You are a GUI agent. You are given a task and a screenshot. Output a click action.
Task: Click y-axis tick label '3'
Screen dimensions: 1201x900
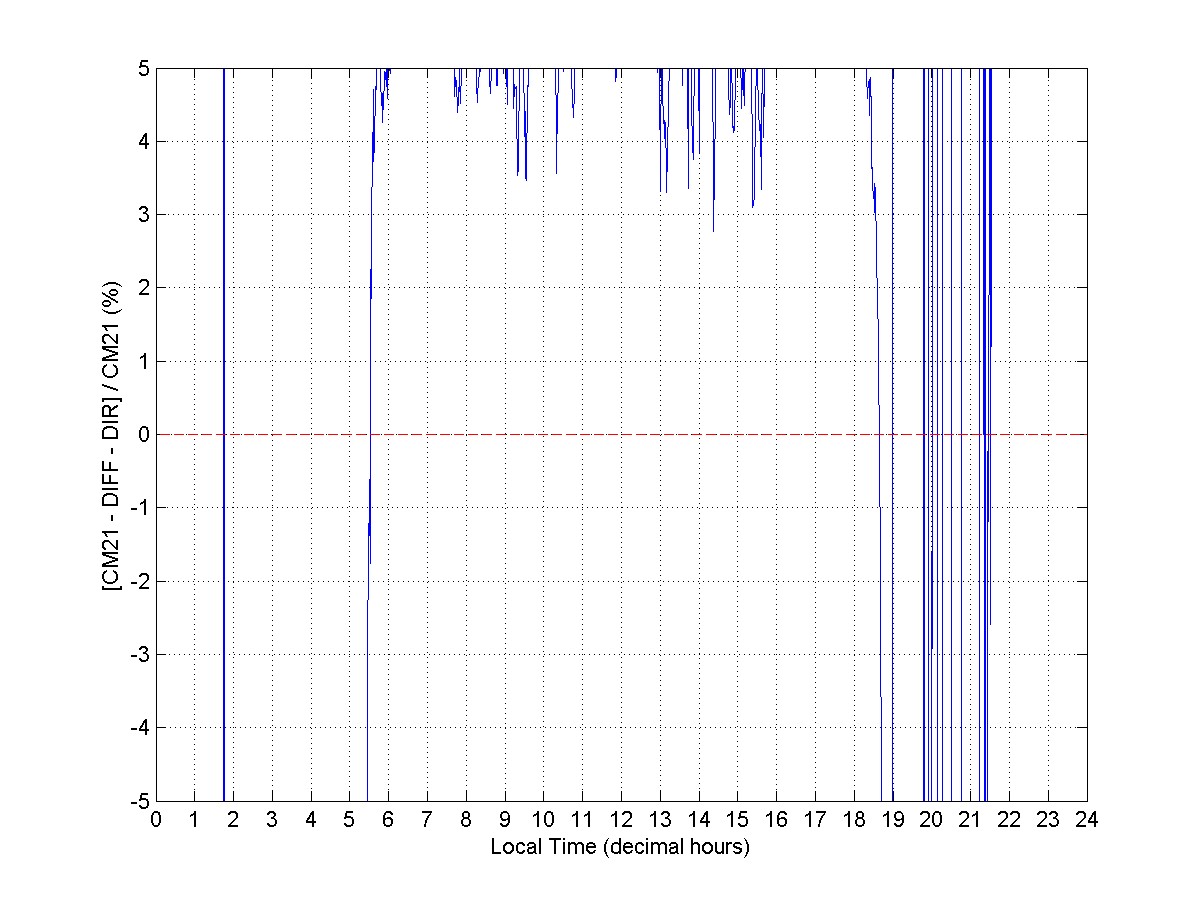[144, 214]
